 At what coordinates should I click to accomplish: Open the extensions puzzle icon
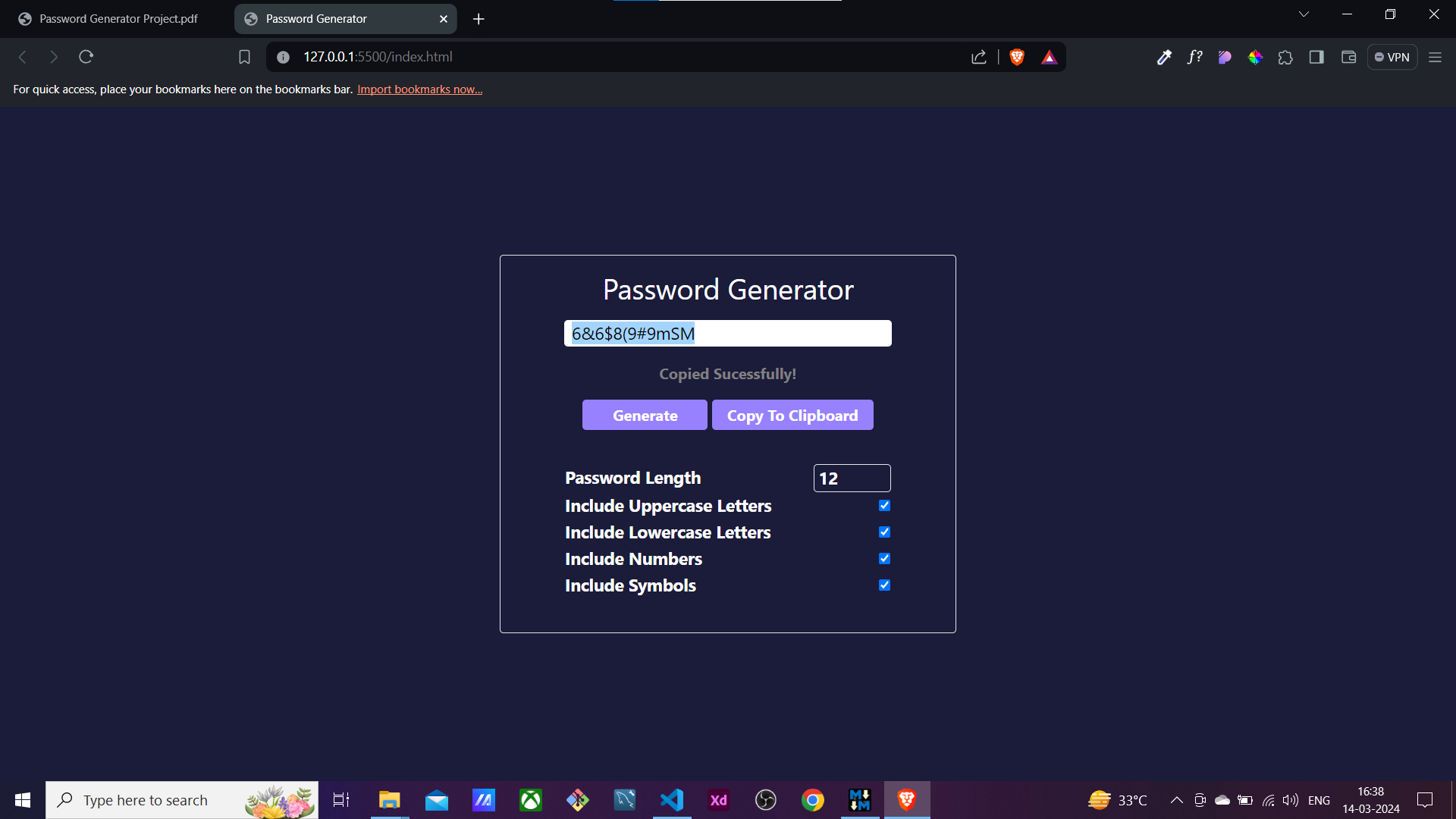[x=1285, y=57]
